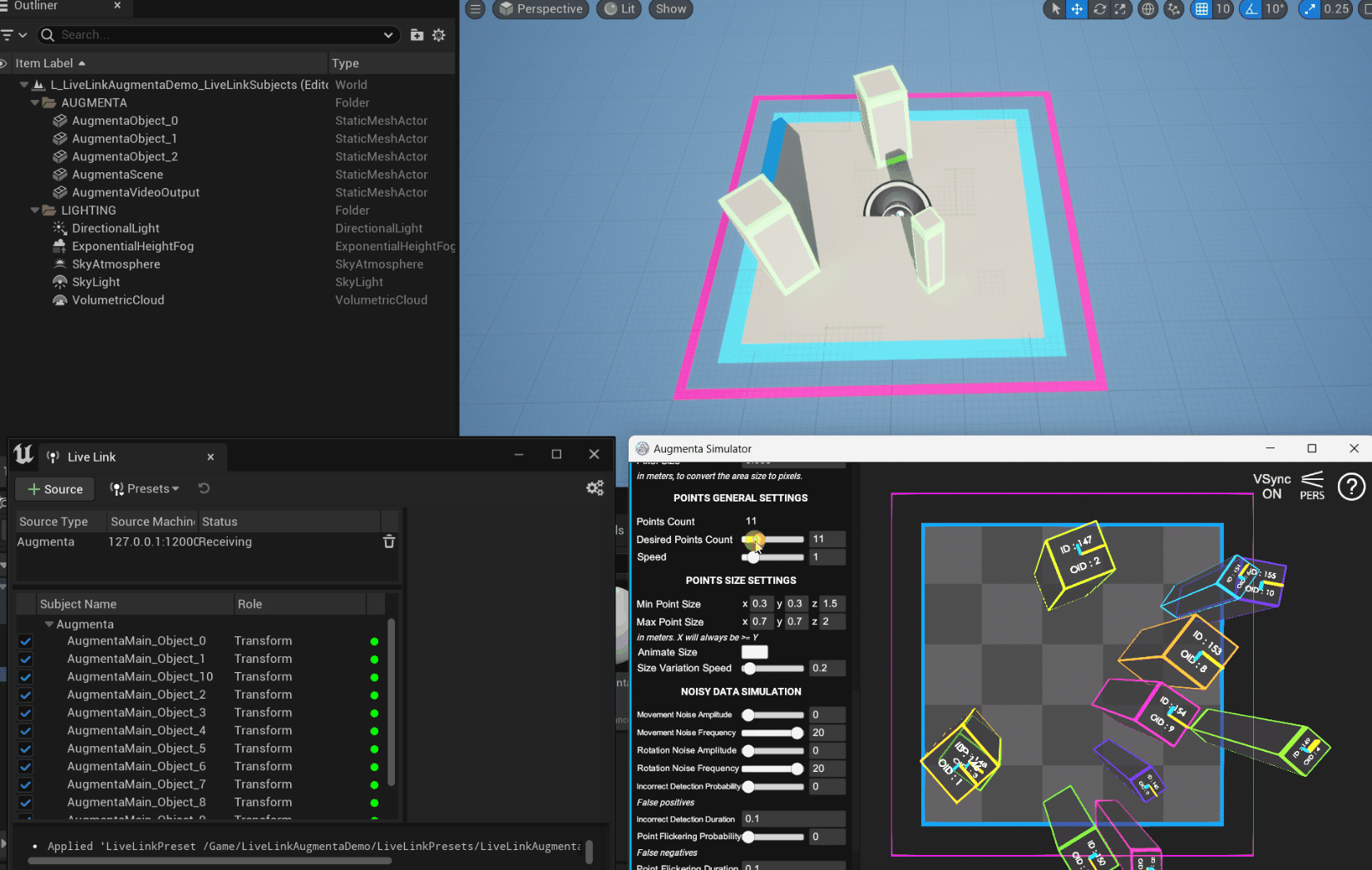The image size is (1372, 870).
Task: Open the grid snap size 10 dropdown
Action: coord(1223,9)
